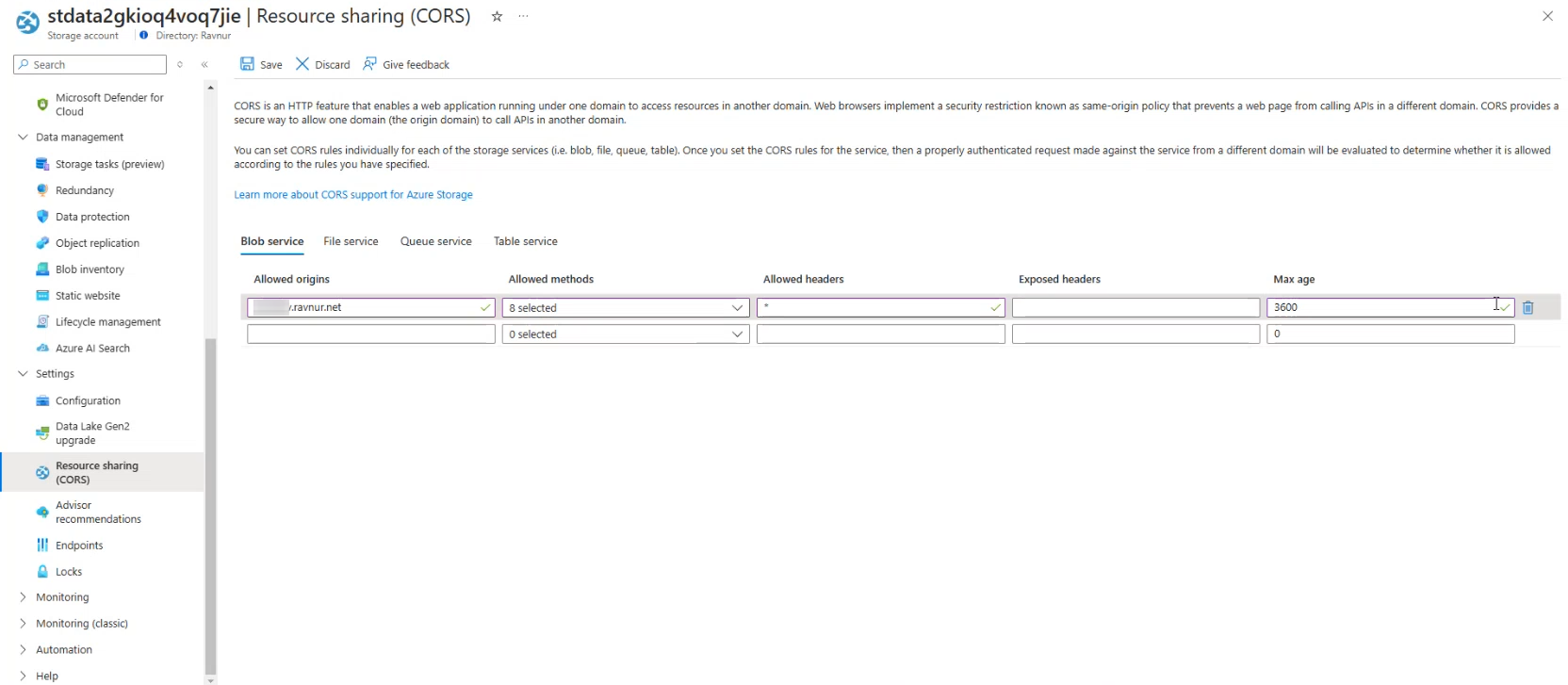Open 'Learn more about CORS support' link
Image resolution: width=1568 pixels, height=685 pixels.
353,195
